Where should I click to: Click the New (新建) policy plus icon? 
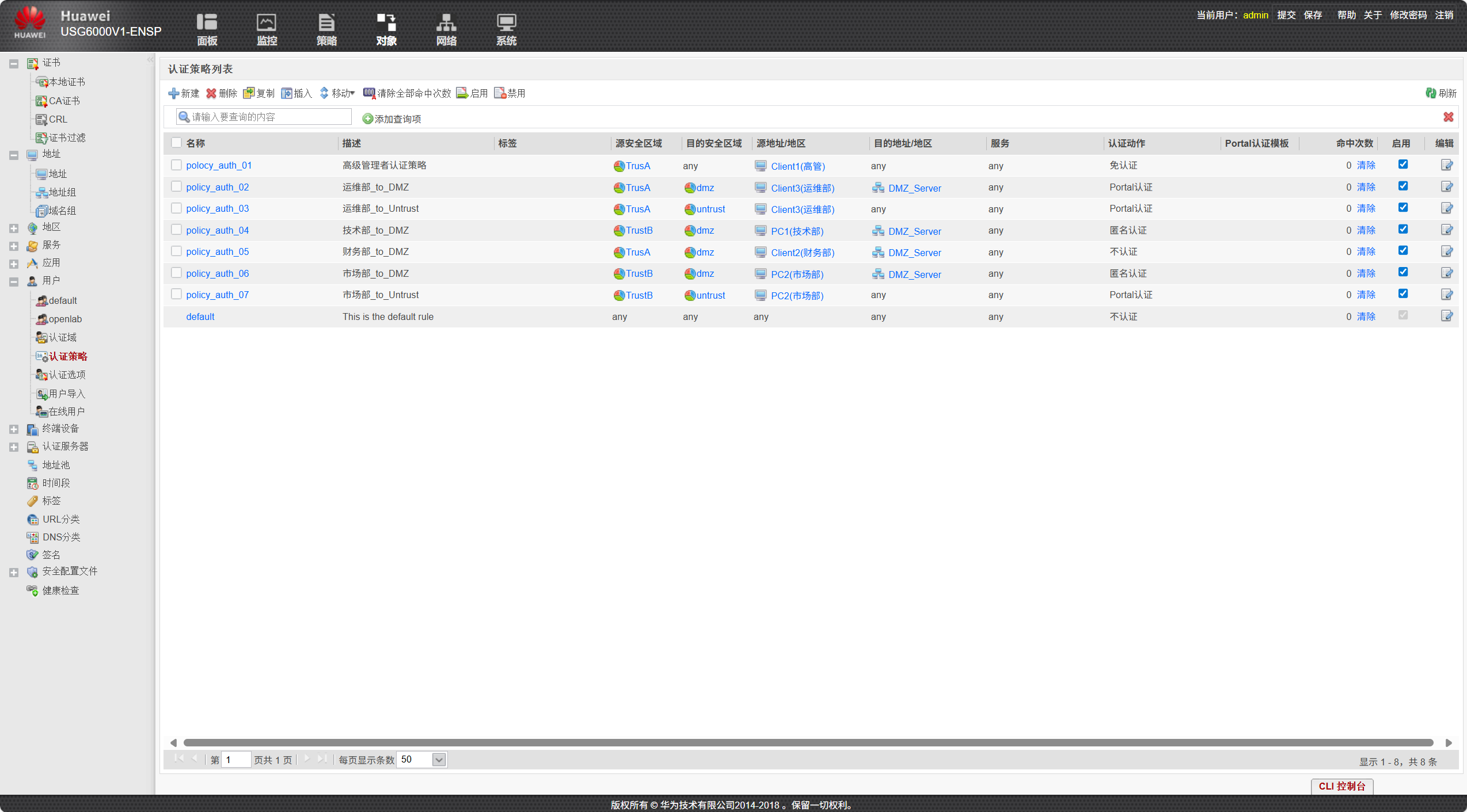[173, 93]
